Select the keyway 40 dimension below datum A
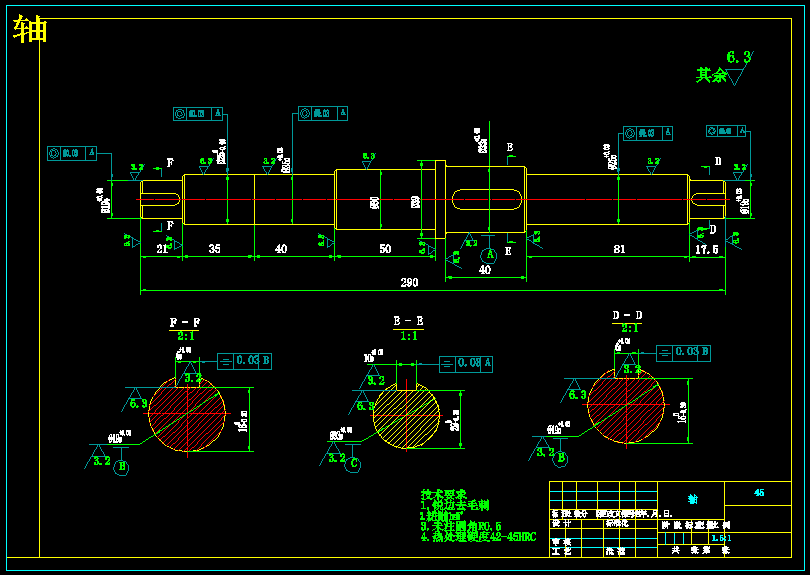 coord(485,270)
